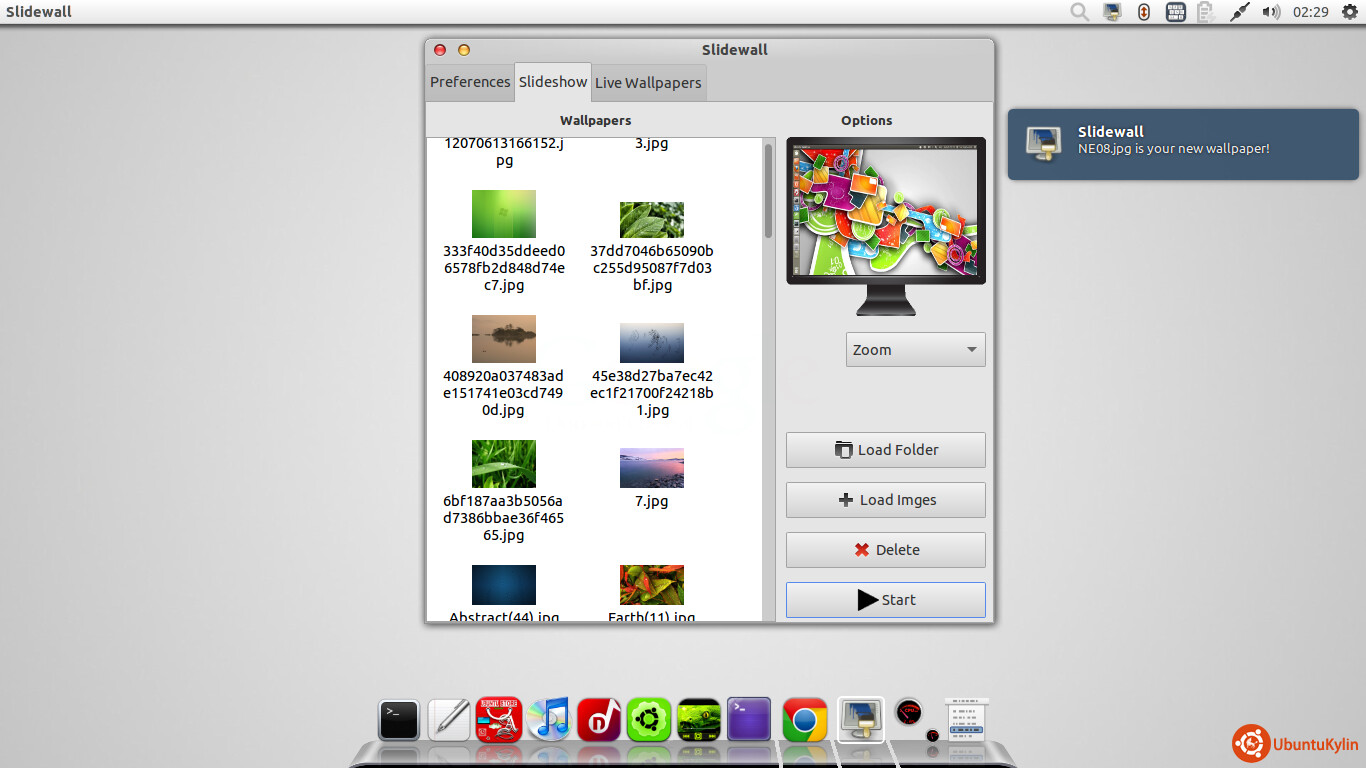1366x768 pixels.
Task: Select the 7.jpg wallpaper thumbnail
Action: click(x=651, y=468)
